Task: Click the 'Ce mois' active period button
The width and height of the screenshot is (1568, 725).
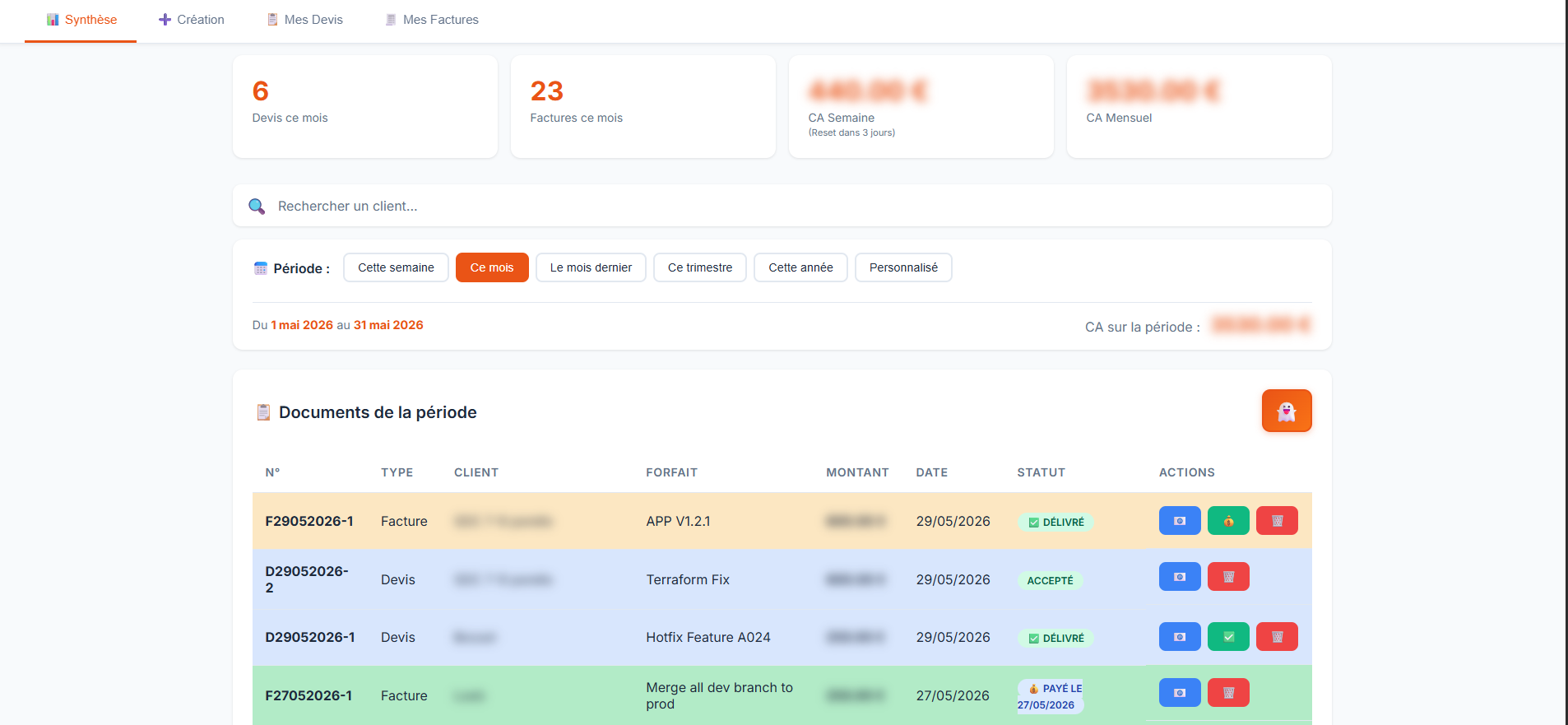Action: click(492, 267)
